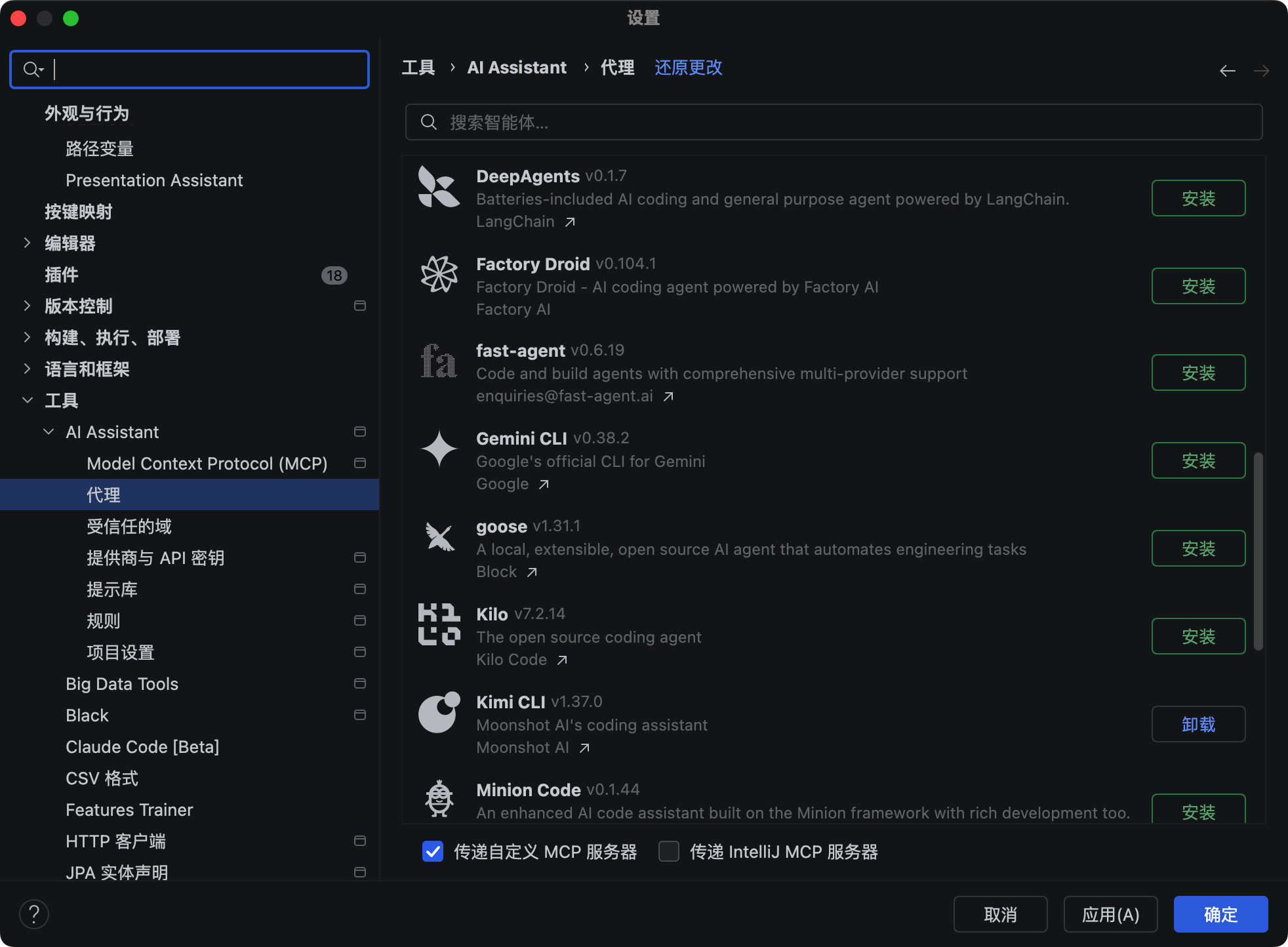Install the Gemini CLI agent
The image size is (1288, 947).
click(x=1197, y=461)
